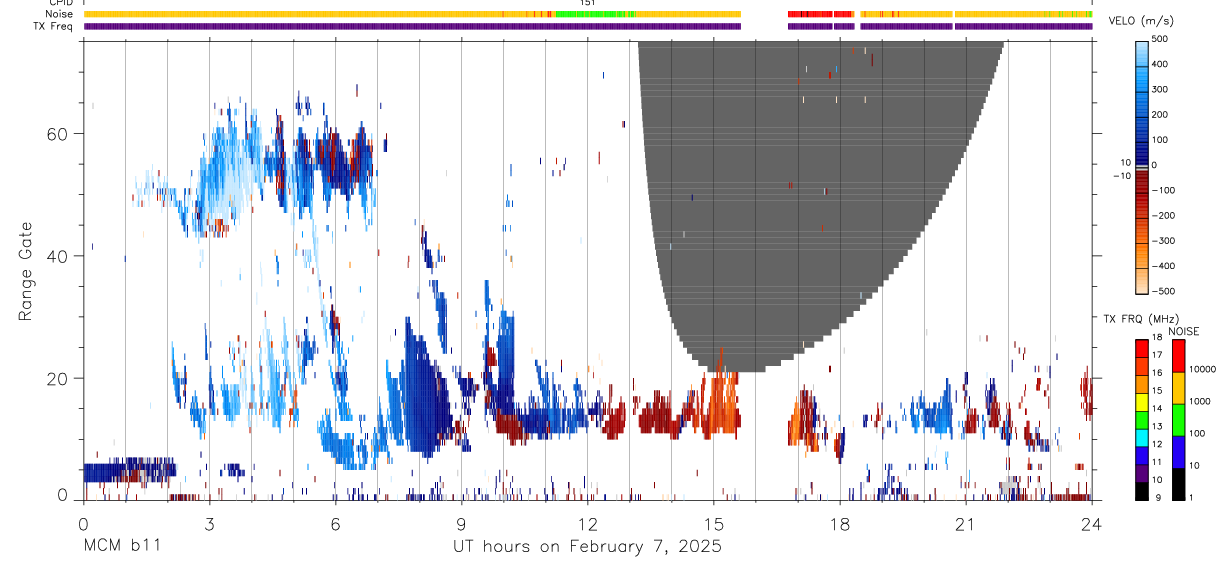The height and width of the screenshot is (567, 1228).
Task: Click the UT hours on February 7, 2025 title
Action: coord(588,547)
